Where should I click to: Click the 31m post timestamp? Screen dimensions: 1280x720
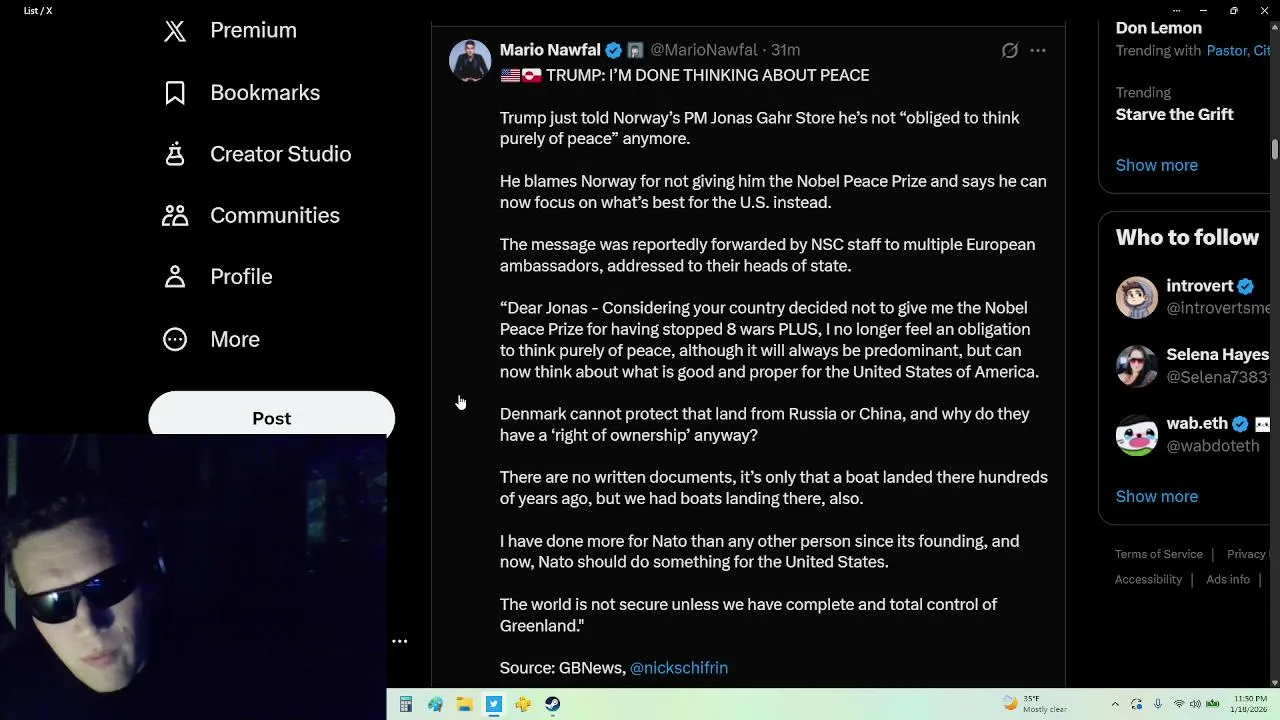(785, 50)
